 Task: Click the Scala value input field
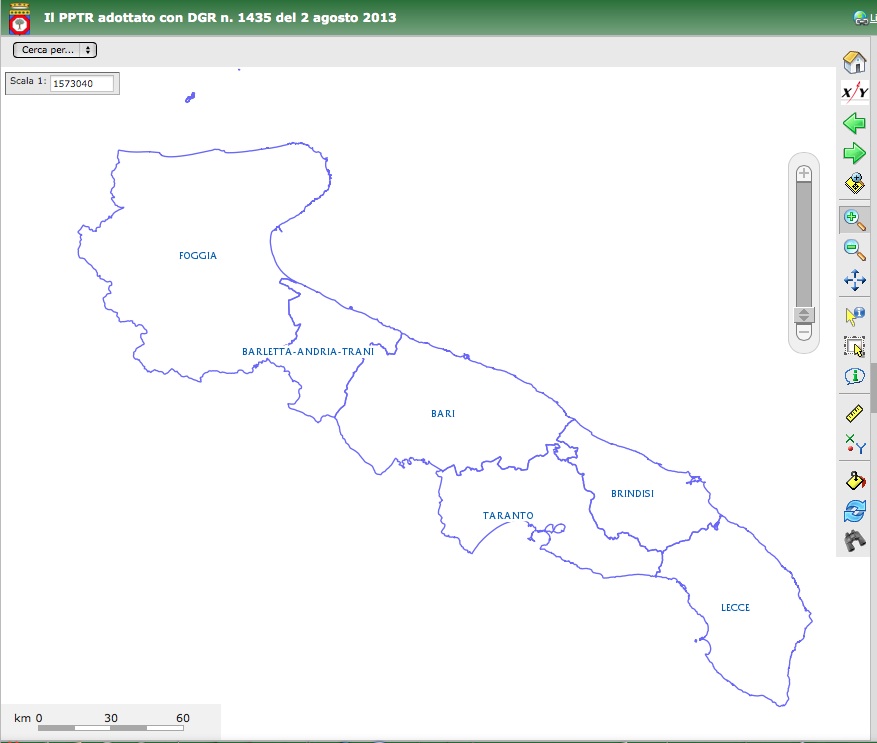[81, 84]
